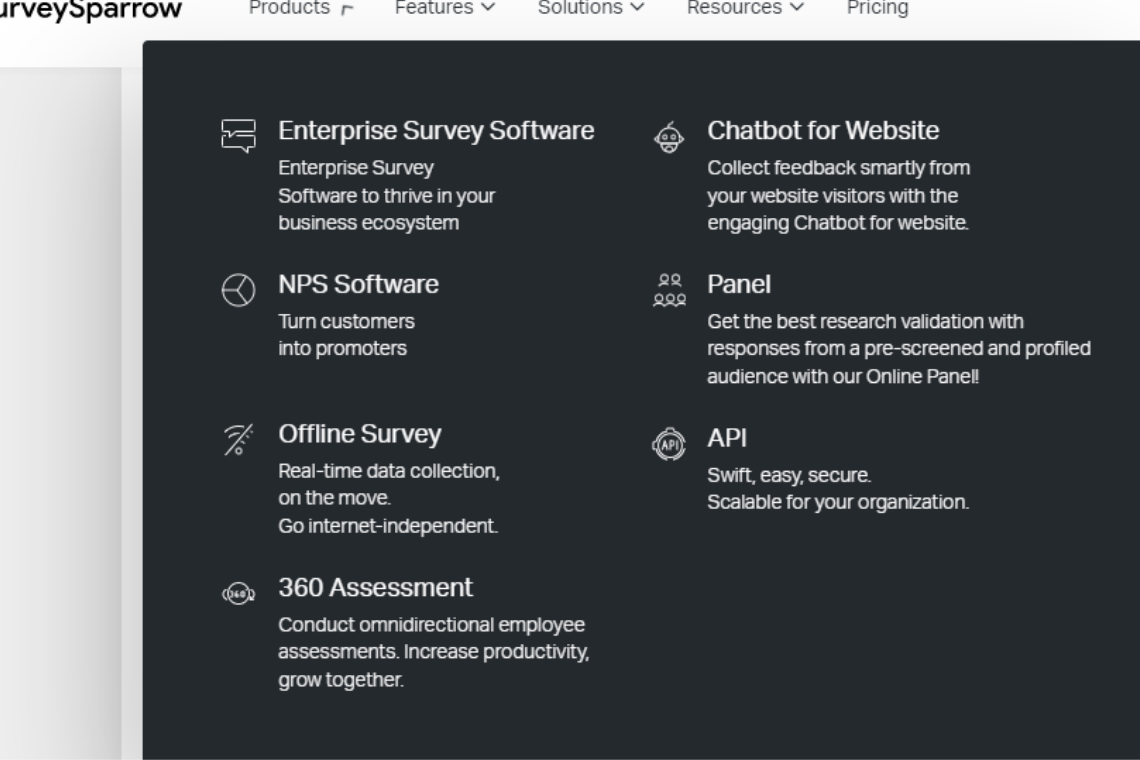Click the Panel people group icon
This screenshot has width=1140, height=760.
coord(669,290)
